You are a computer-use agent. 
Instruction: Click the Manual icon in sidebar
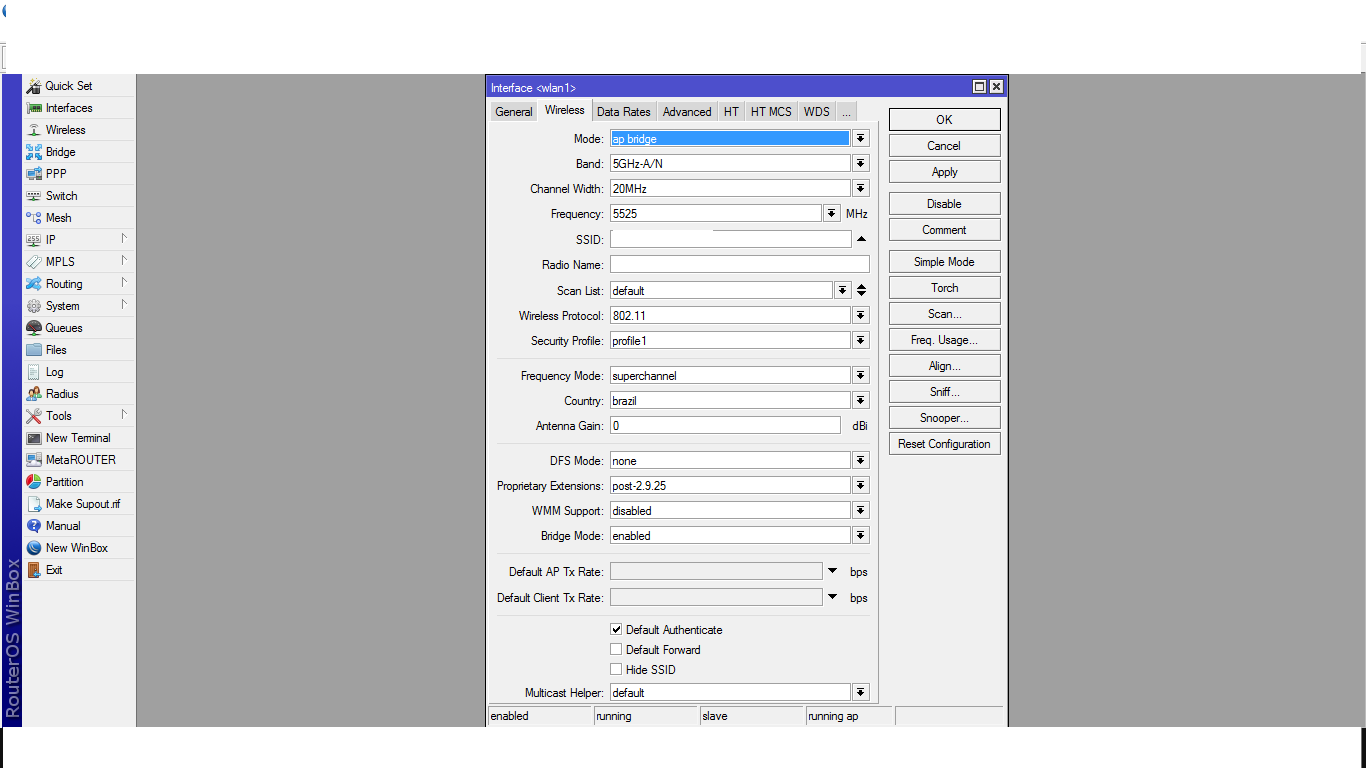pos(34,526)
